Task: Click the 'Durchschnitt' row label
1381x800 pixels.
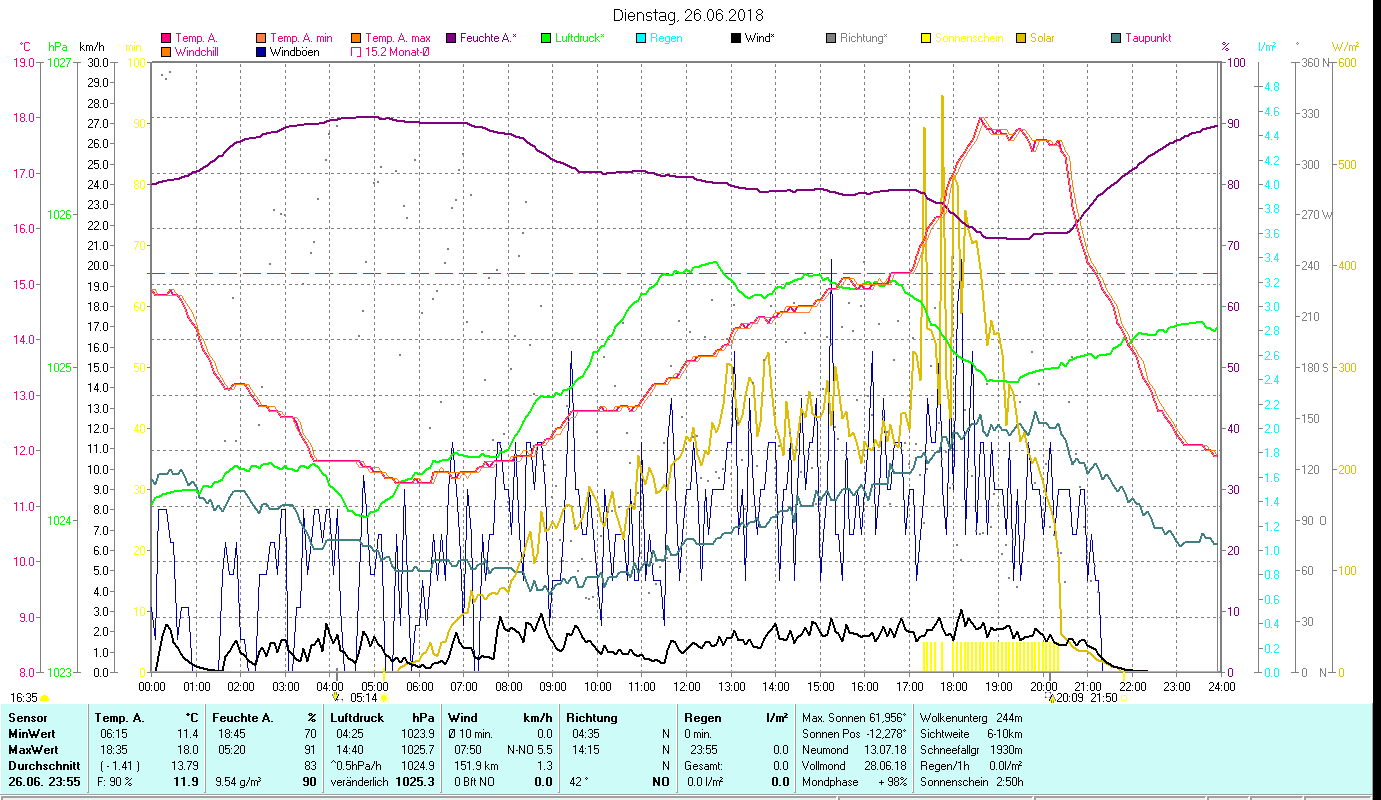Action: click(x=44, y=766)
